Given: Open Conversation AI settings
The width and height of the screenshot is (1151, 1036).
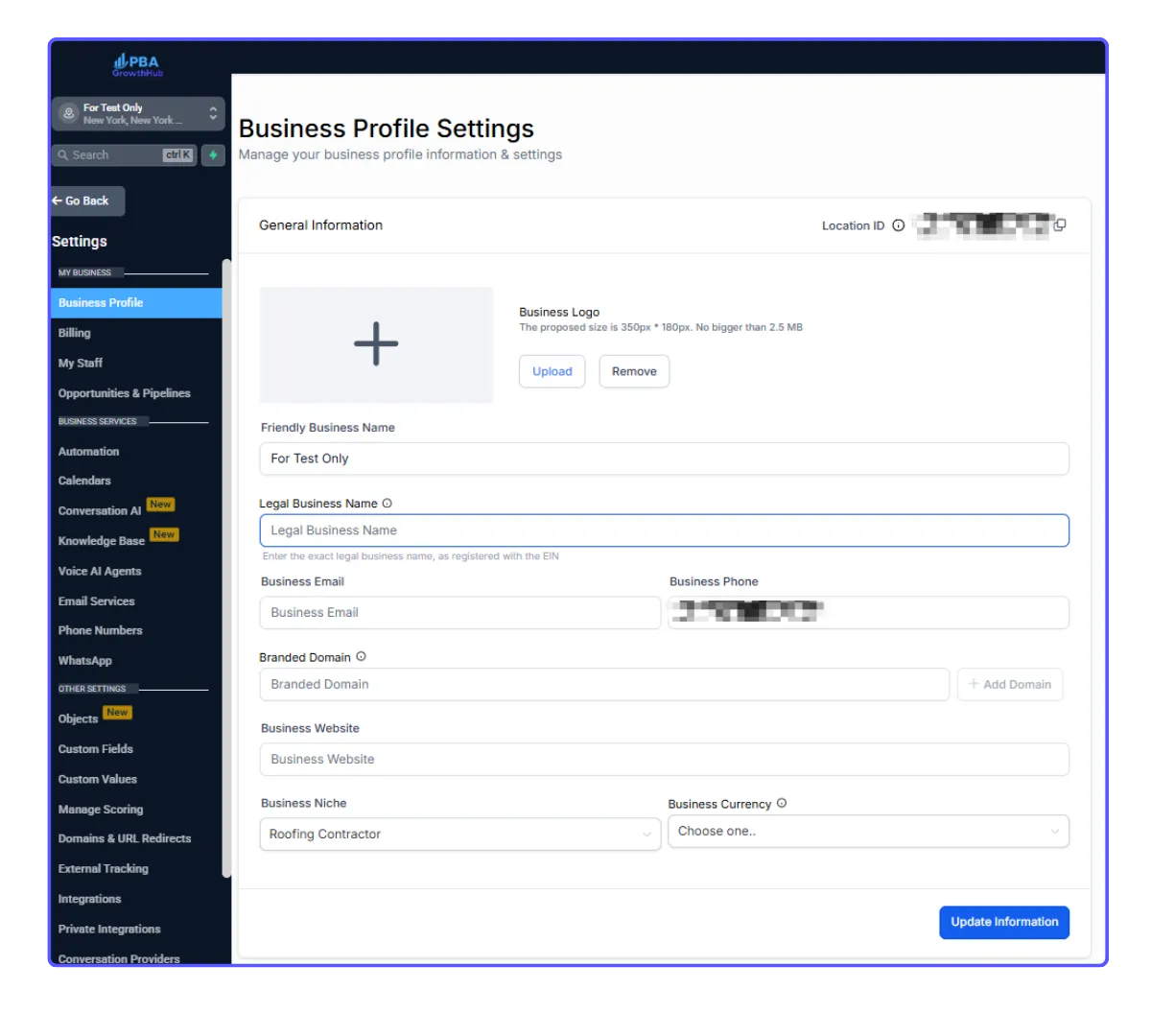Looking at the screenshot, I should coord(100,511).
